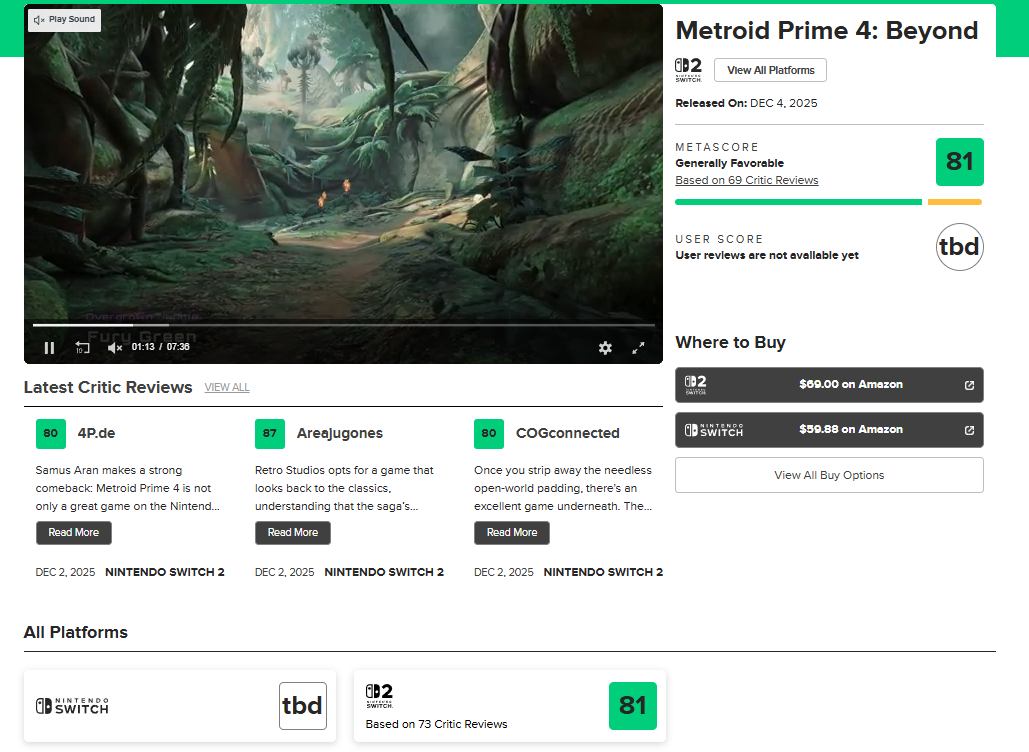Viewport: 1029px width, 752px height.
Task: Unmute video with the speaker icon
Action: pos(115,348)
